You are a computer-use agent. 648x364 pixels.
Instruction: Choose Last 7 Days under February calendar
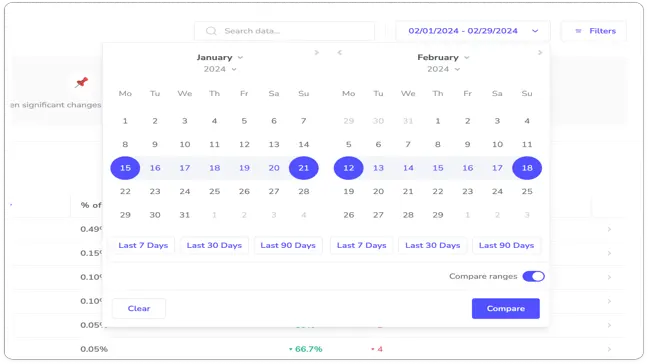[x=362, y=245]
